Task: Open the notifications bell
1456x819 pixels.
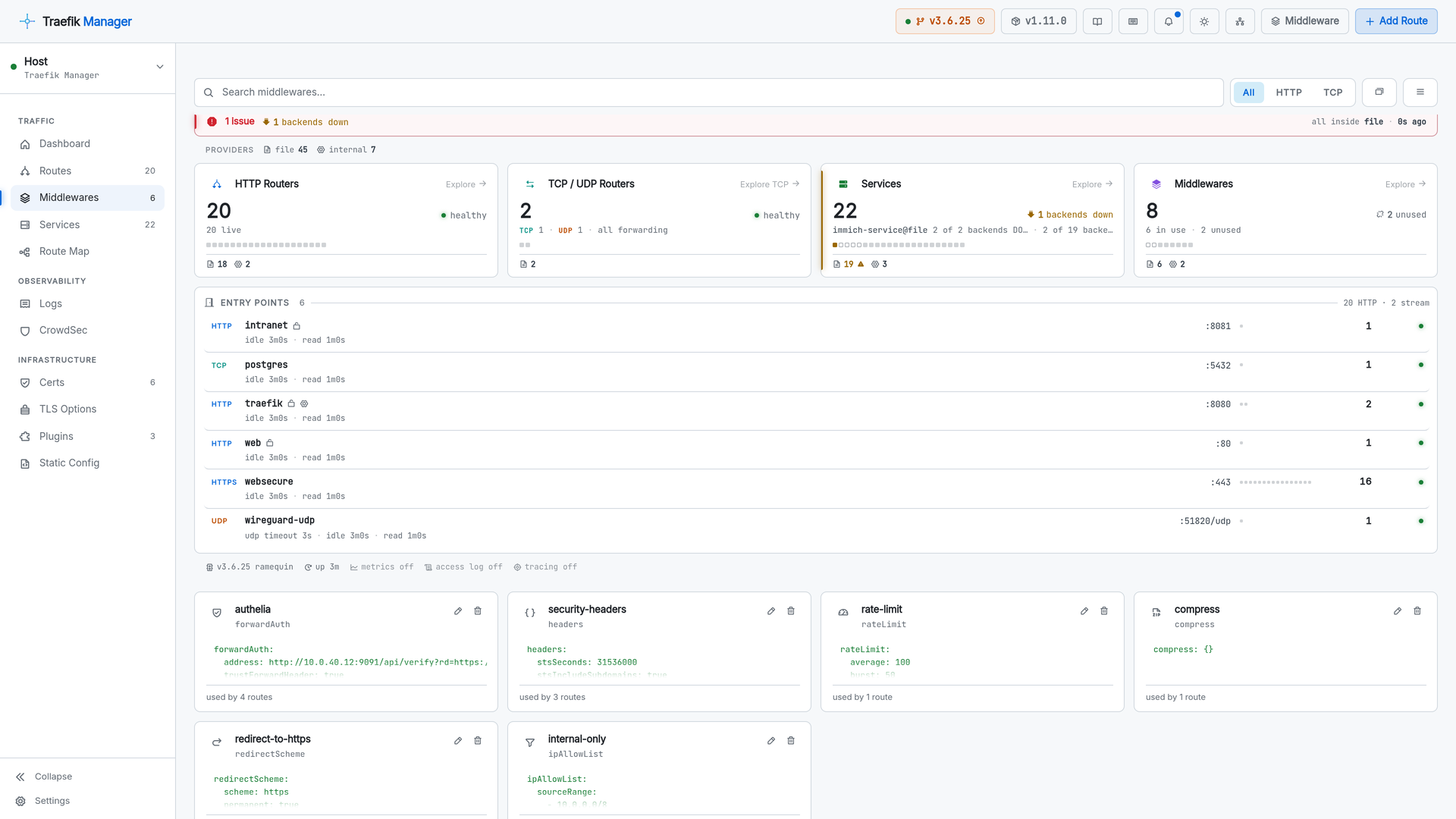Action: coord(1169,21)
